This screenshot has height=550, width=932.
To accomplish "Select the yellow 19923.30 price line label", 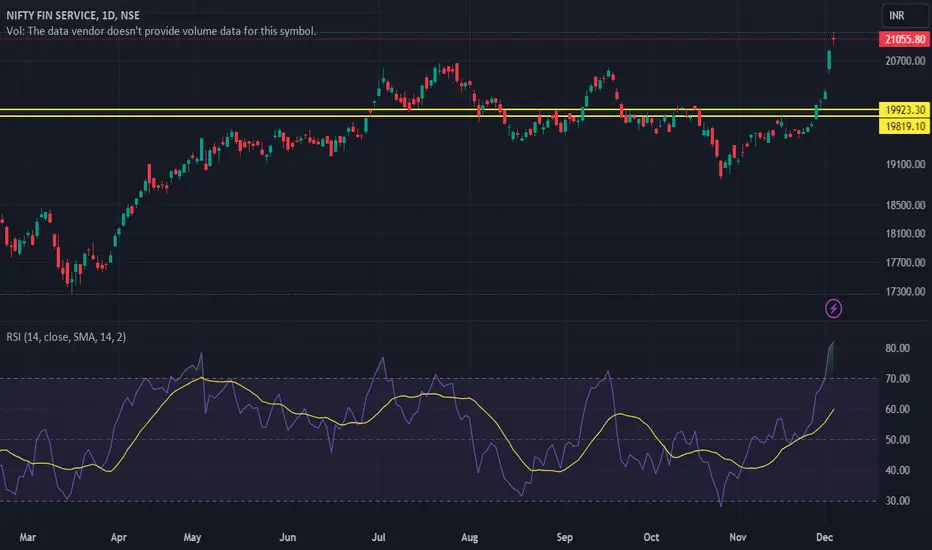I will click(x=905, y=109).
